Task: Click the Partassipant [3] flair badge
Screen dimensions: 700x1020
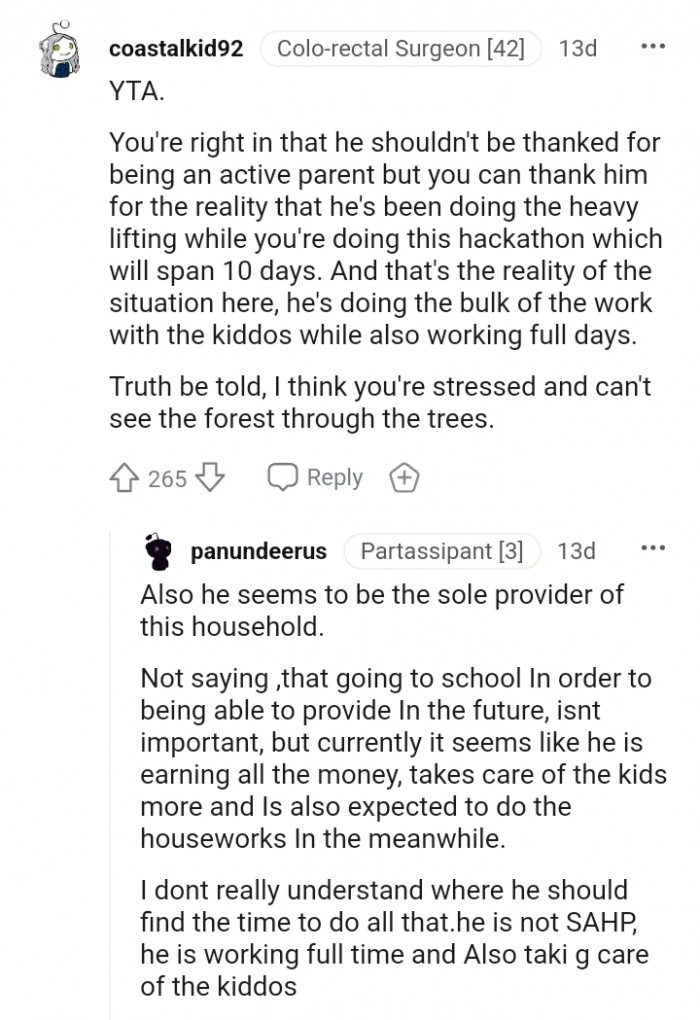Action: pos(443,550)
